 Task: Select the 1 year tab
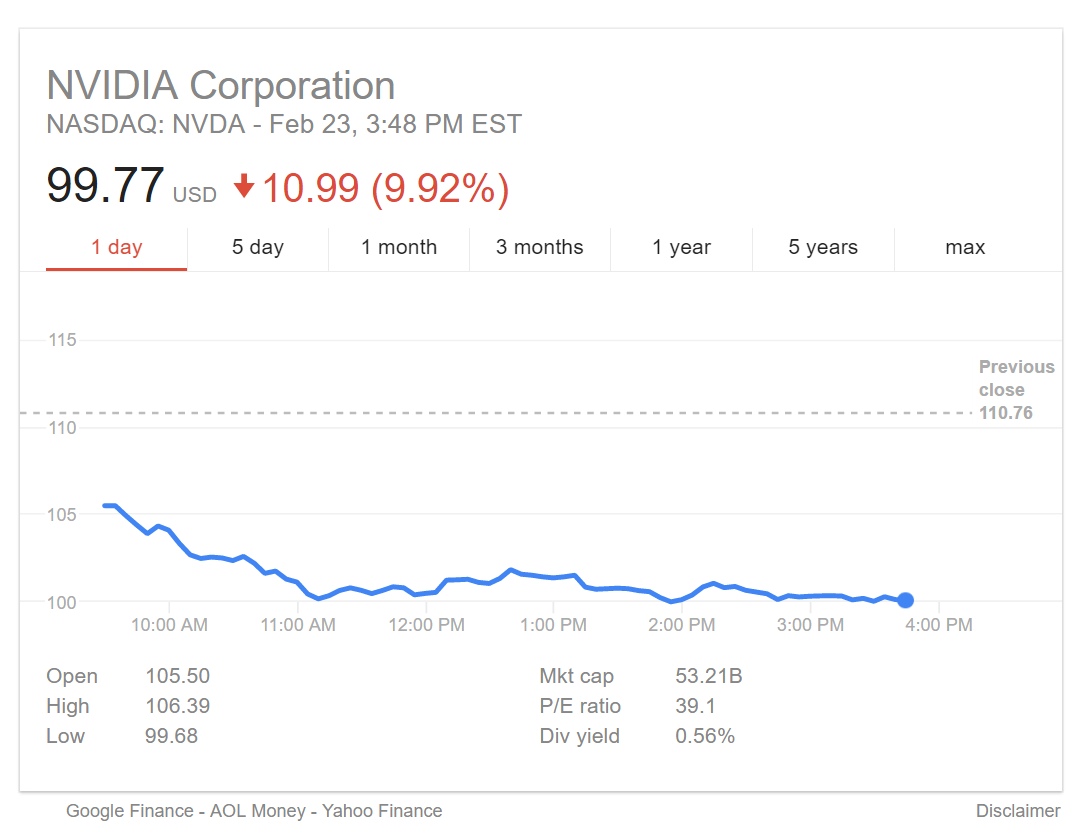pos(682,247)
